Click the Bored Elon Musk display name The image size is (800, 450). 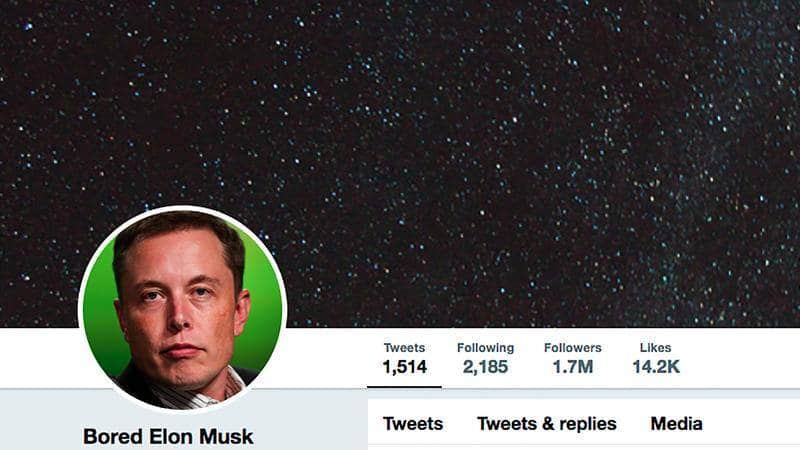(168, 437)
